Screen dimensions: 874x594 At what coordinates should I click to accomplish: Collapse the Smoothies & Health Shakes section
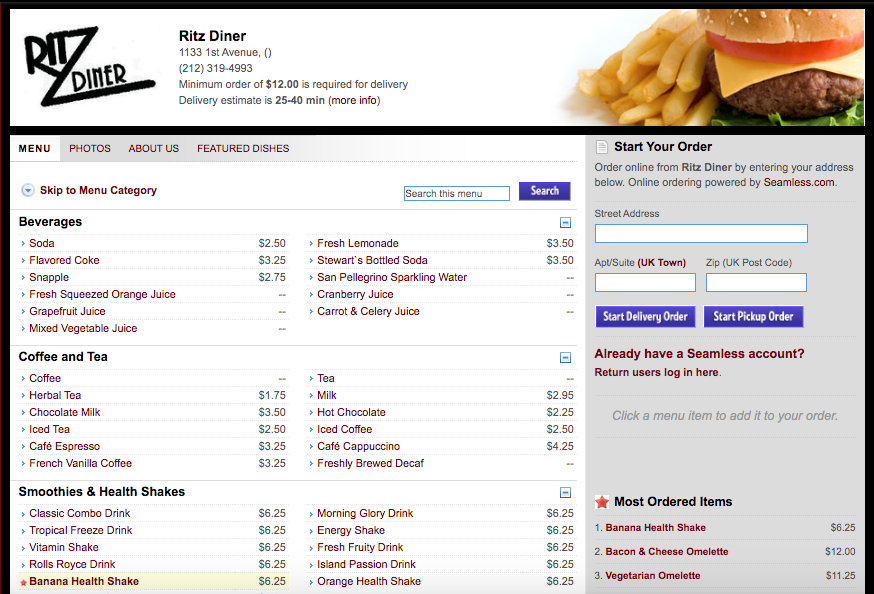click(x=565, y=493)
